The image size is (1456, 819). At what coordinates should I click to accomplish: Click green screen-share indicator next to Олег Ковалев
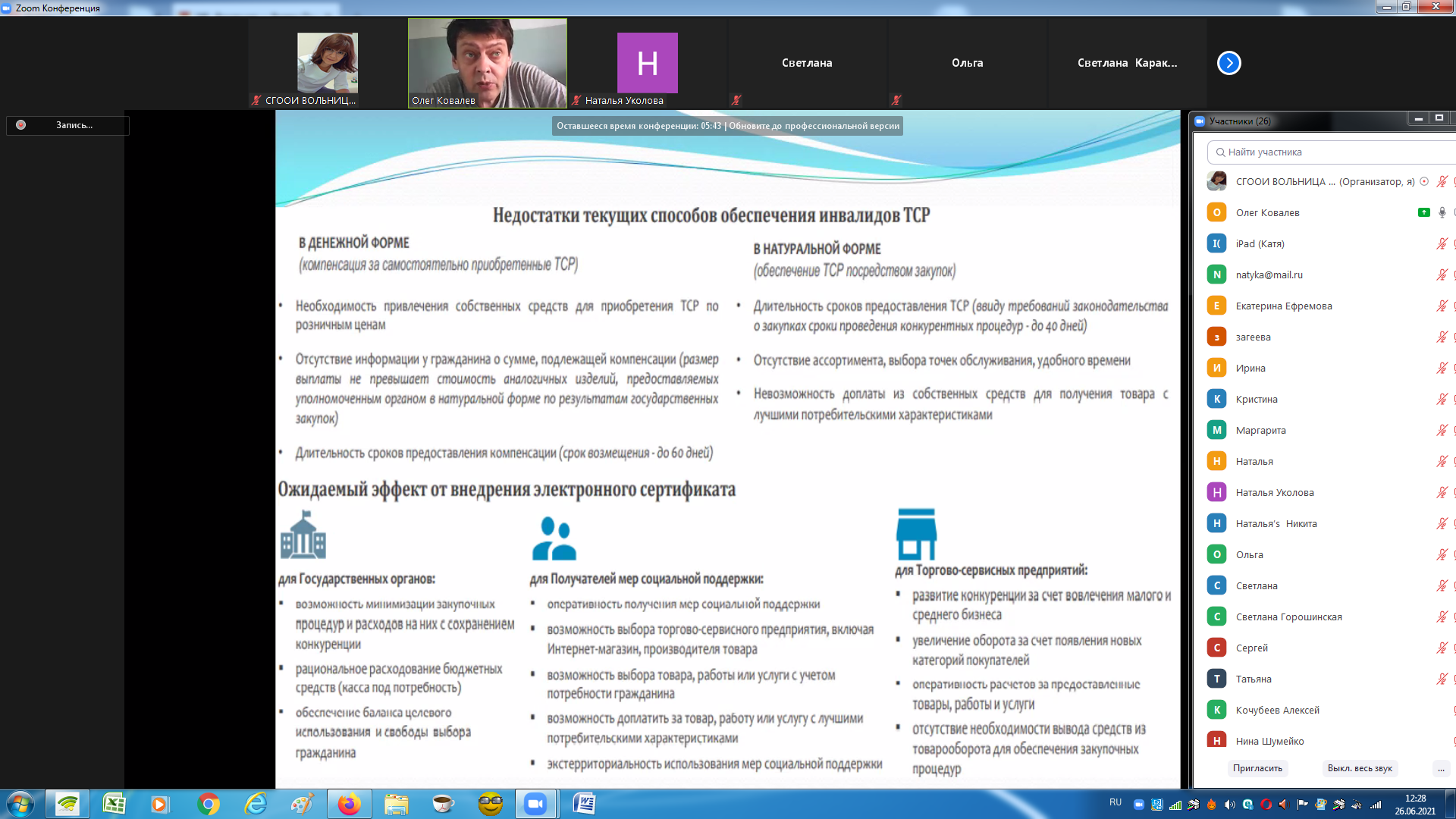[x=1423, y=213]
